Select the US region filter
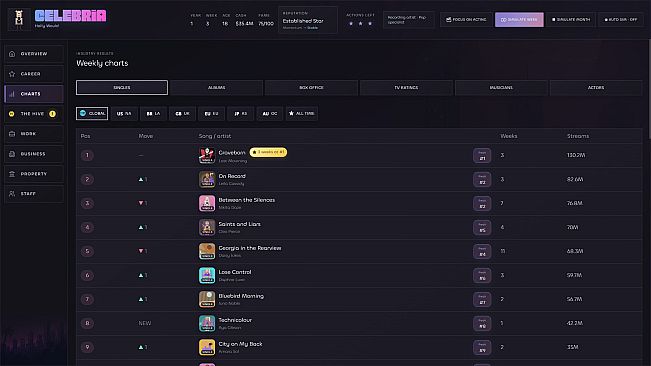This screenshot has width=651, height=366. pos(124,113)
